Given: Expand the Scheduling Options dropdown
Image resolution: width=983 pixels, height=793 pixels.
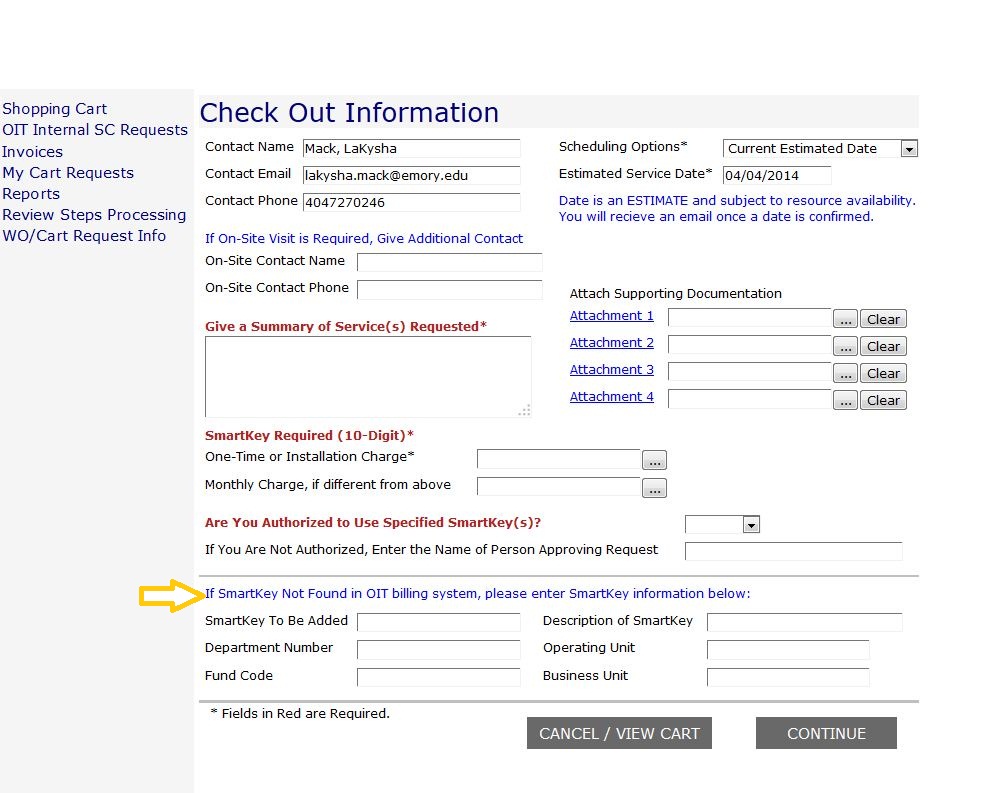Looking at the screenshot, I should coord(908,149).
